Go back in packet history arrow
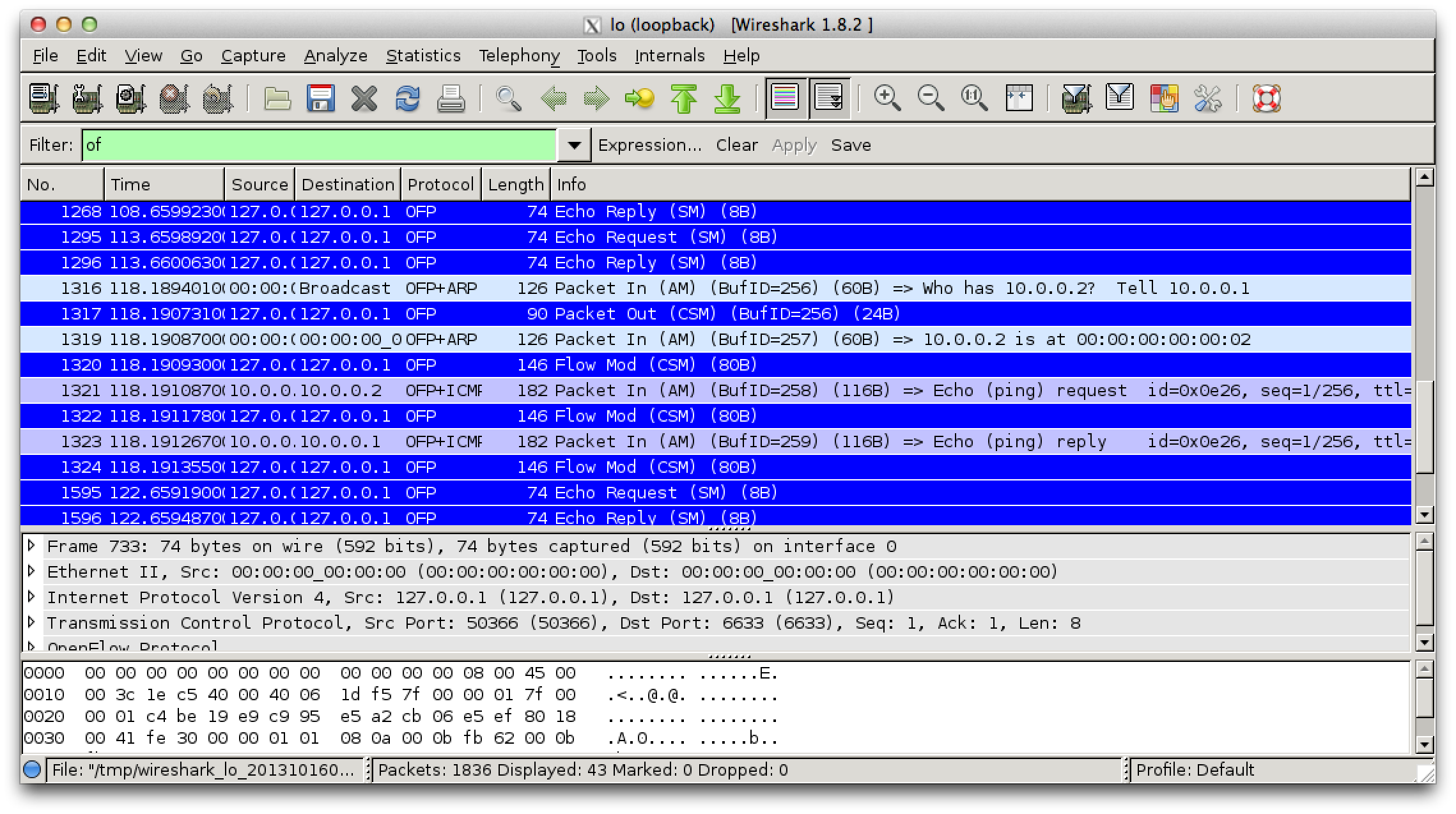 (x=554, y=98)
